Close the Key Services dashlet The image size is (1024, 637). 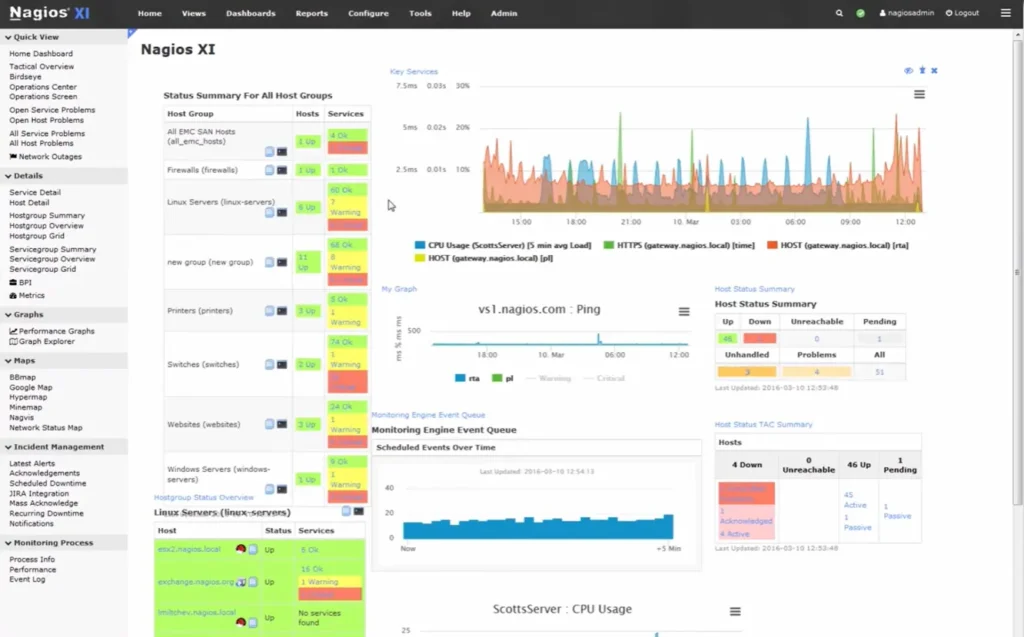935,71
